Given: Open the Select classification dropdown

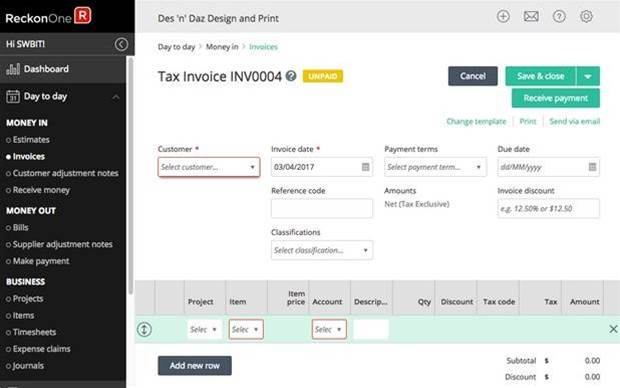Looking at the screenshot, I should [322, 250].
